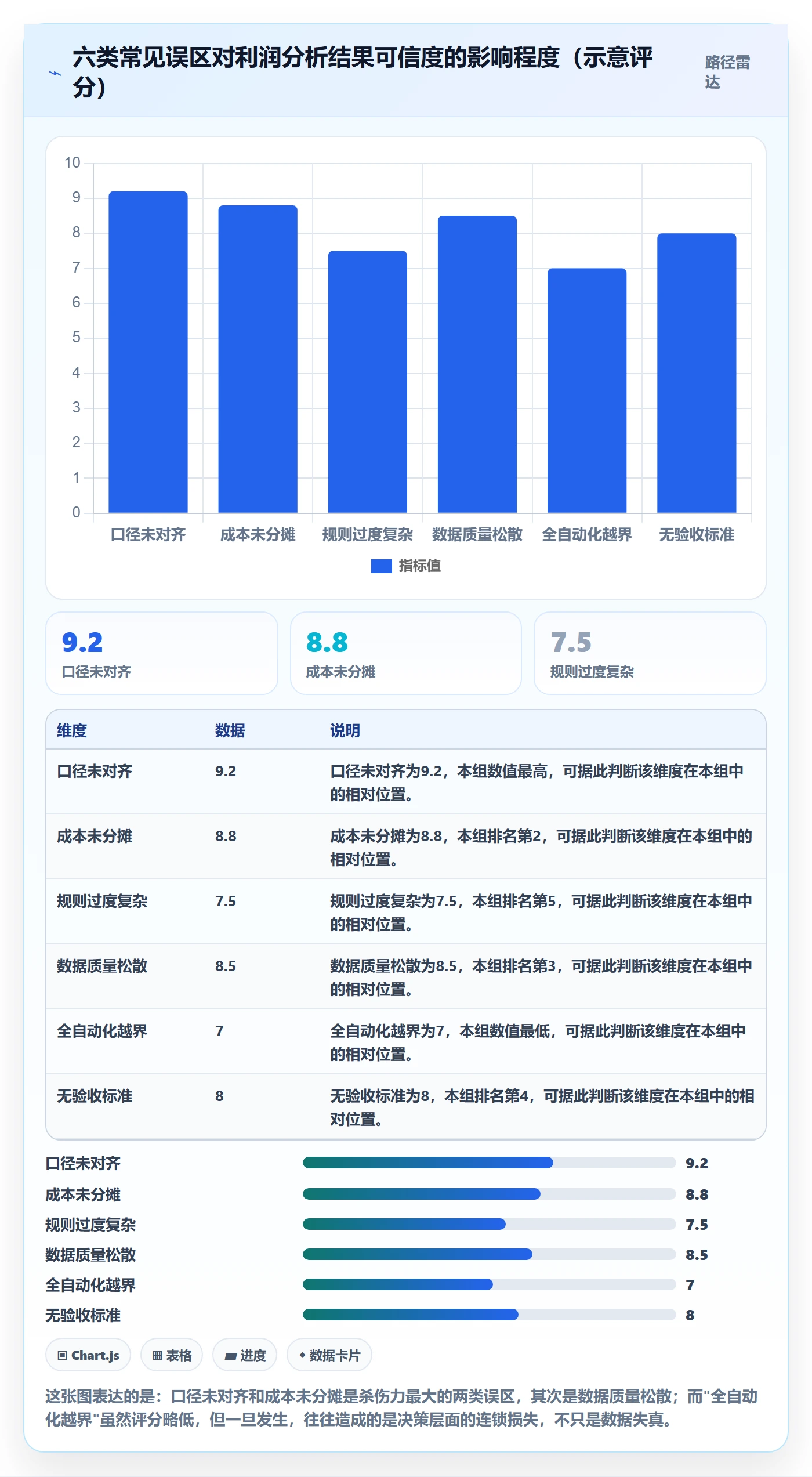The width and height of the screenshot is (812, 1477).
Task: Select the 9.2 cell in the table
Action: 226,771
